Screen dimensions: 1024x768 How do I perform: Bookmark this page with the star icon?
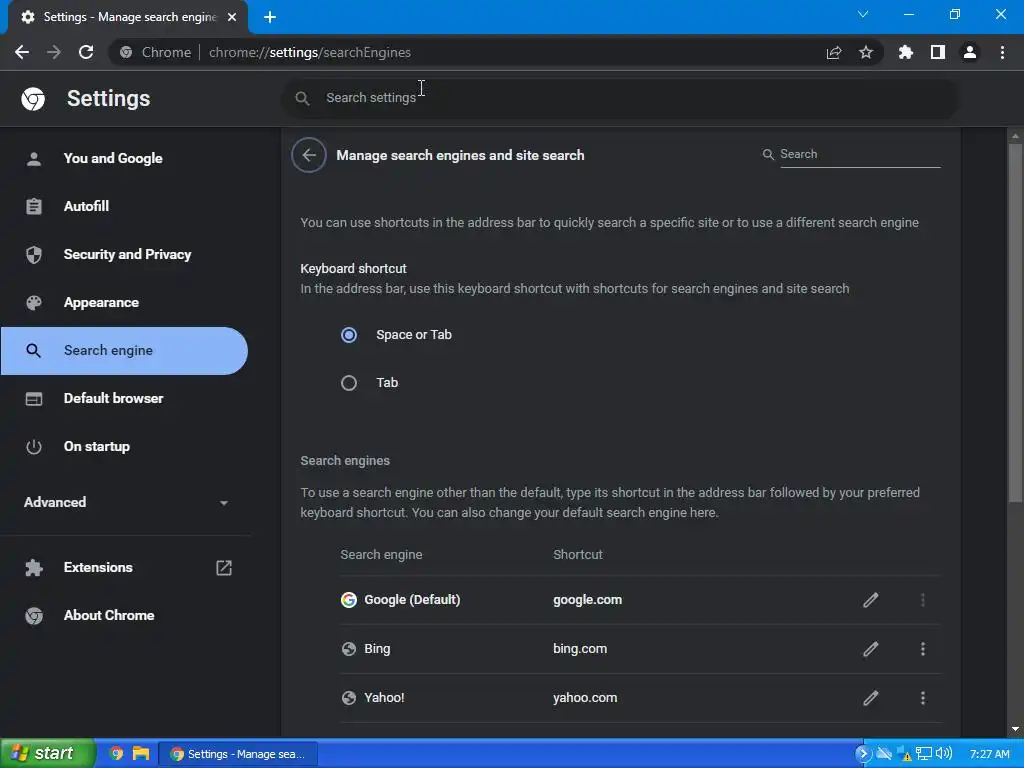point(866,52)
